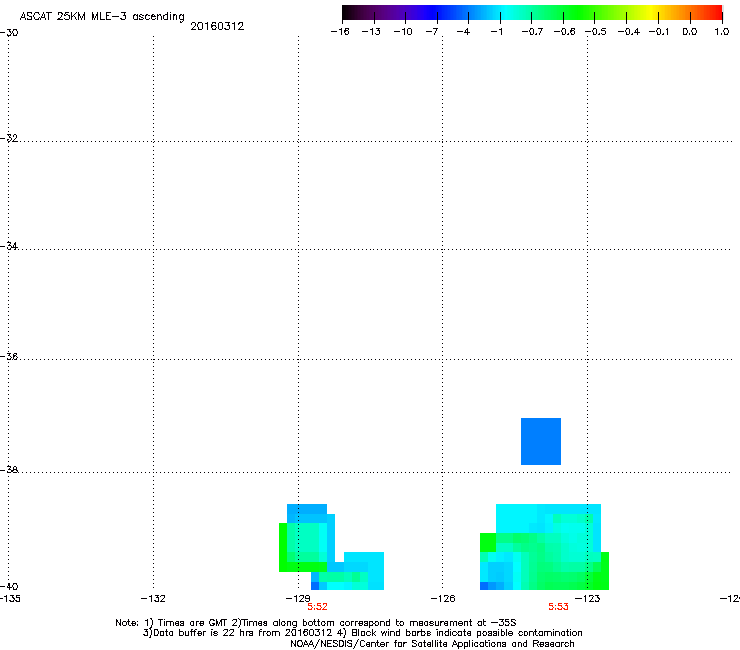The image size is (740, 650).
Task: Click the -13 color scale label
Action: 371,32
